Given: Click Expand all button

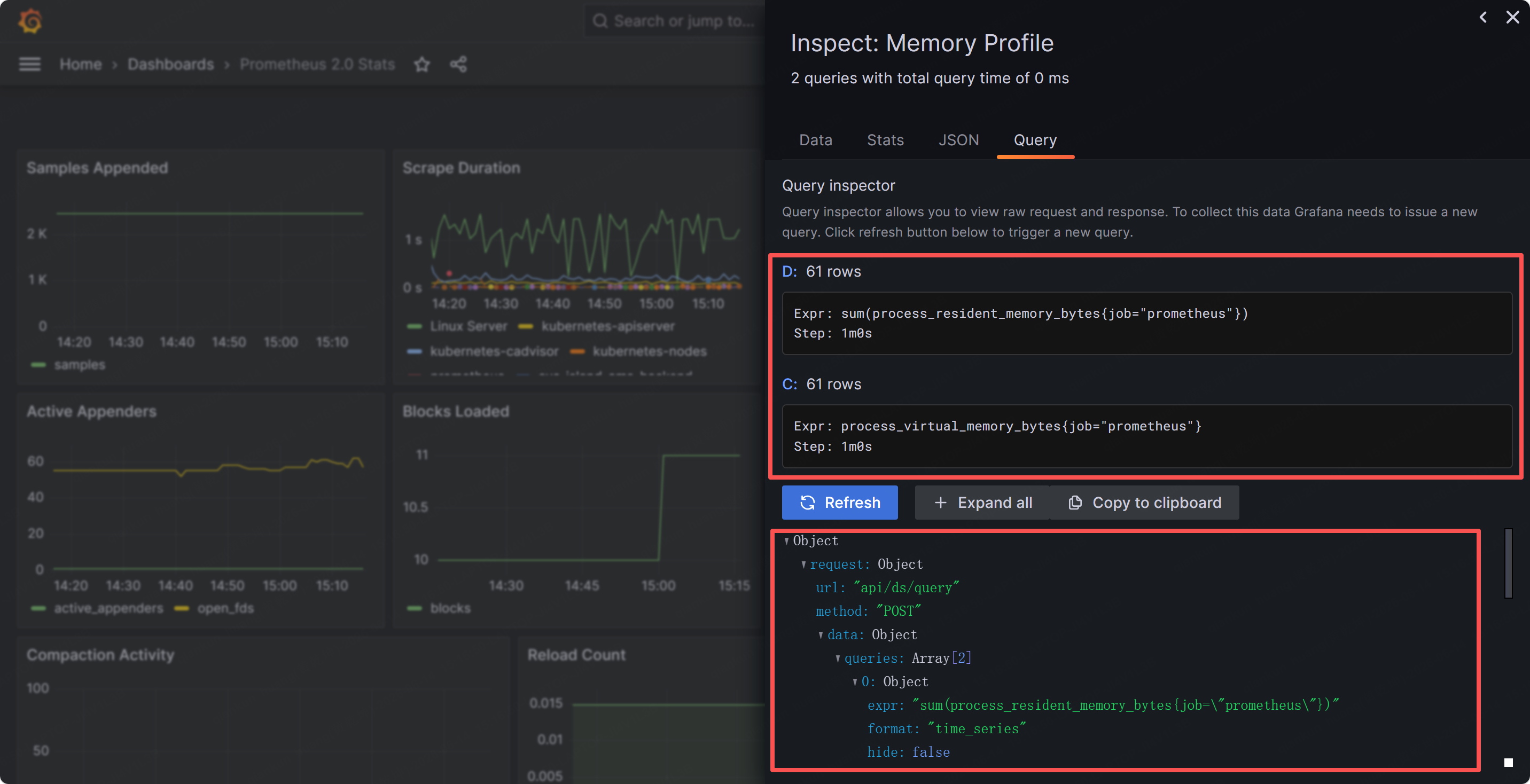Looking at the screenshot, I should pyautogui.click(x=983, y=503).
